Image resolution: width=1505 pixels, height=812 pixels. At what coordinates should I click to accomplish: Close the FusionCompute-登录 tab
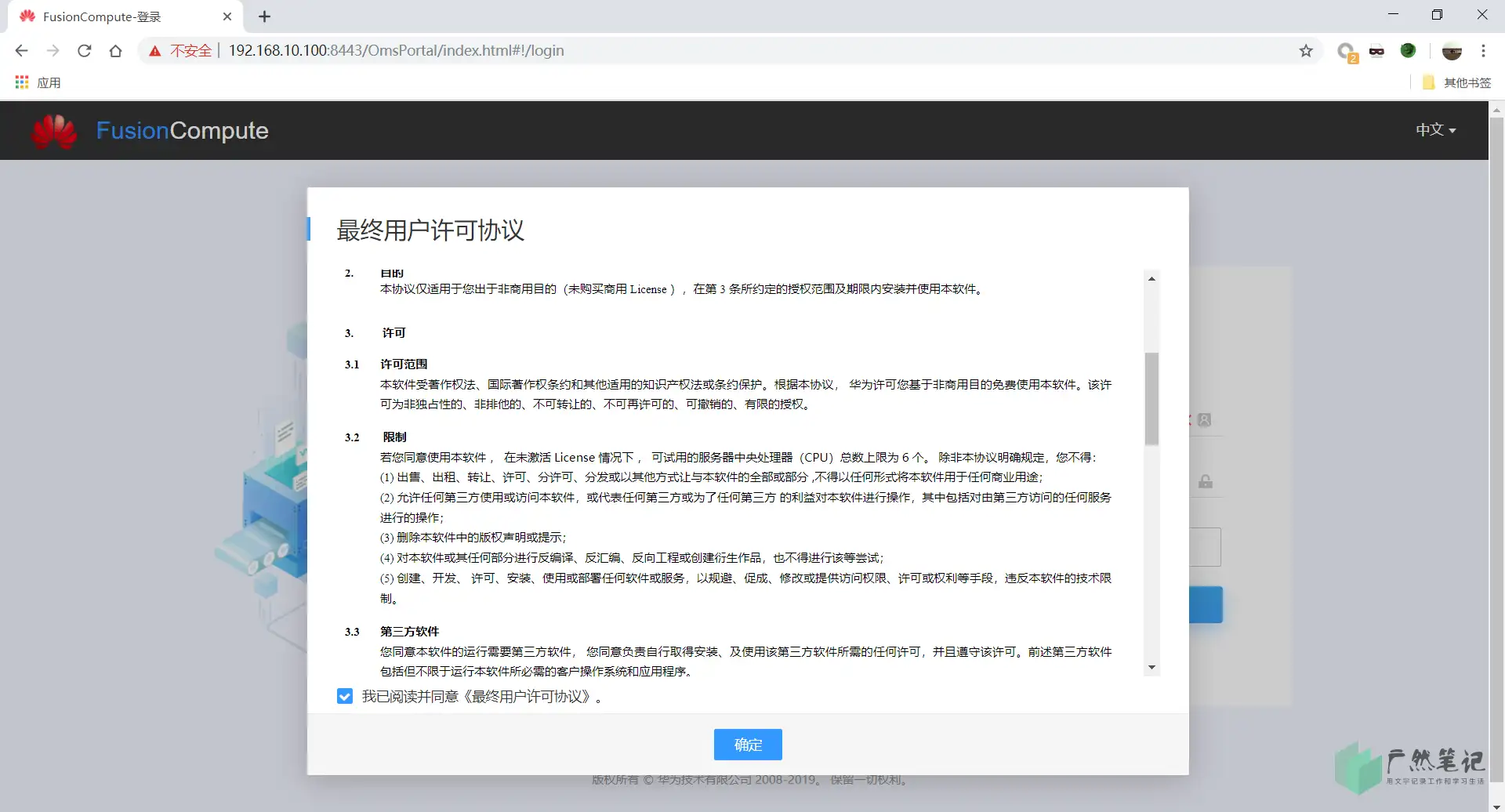pos(227,16)
